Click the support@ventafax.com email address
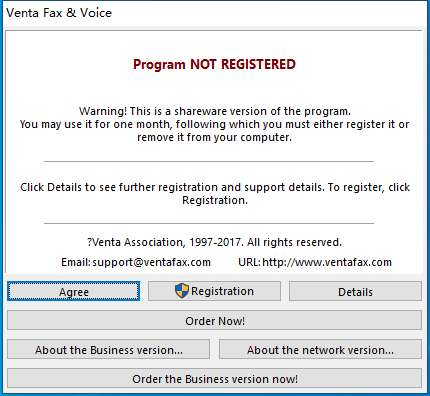430x396 pixels. tap(152, 262)
